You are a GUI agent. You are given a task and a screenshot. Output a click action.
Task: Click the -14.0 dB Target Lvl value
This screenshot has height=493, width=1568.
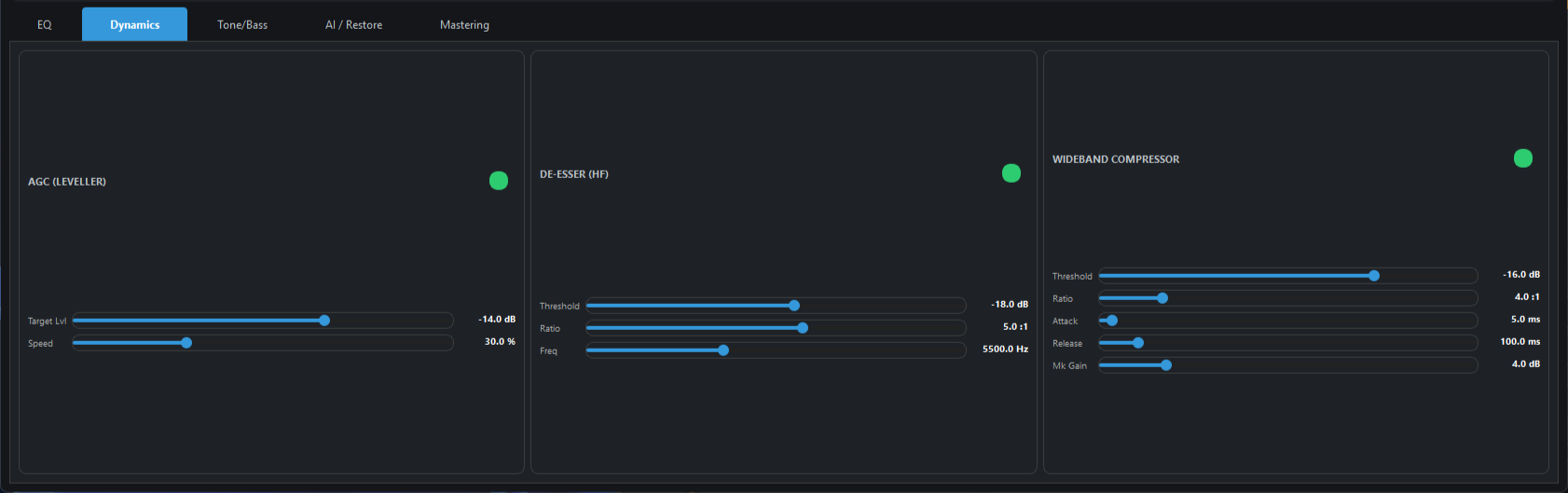(x=497, y=319)
